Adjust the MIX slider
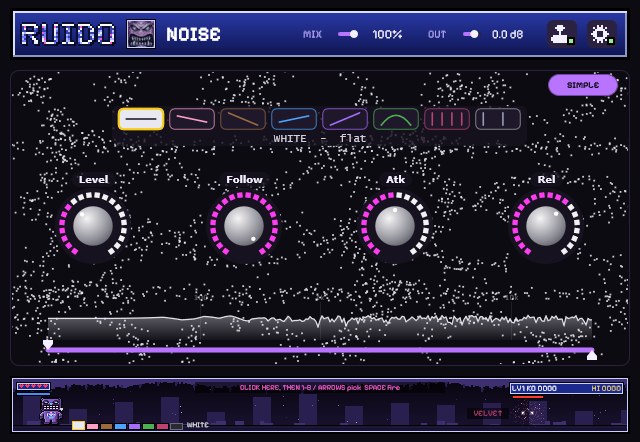The image size is (640, 442). coord(348,34)
